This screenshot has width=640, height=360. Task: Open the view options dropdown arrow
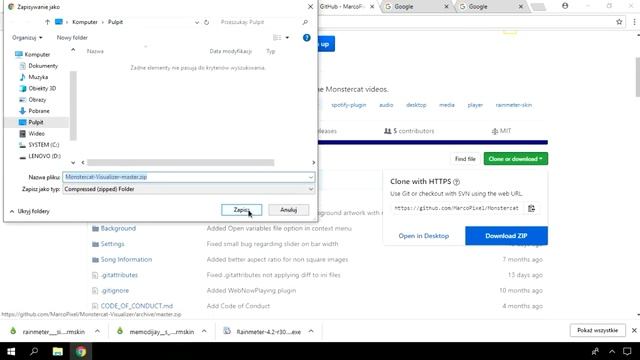[287, 38]
